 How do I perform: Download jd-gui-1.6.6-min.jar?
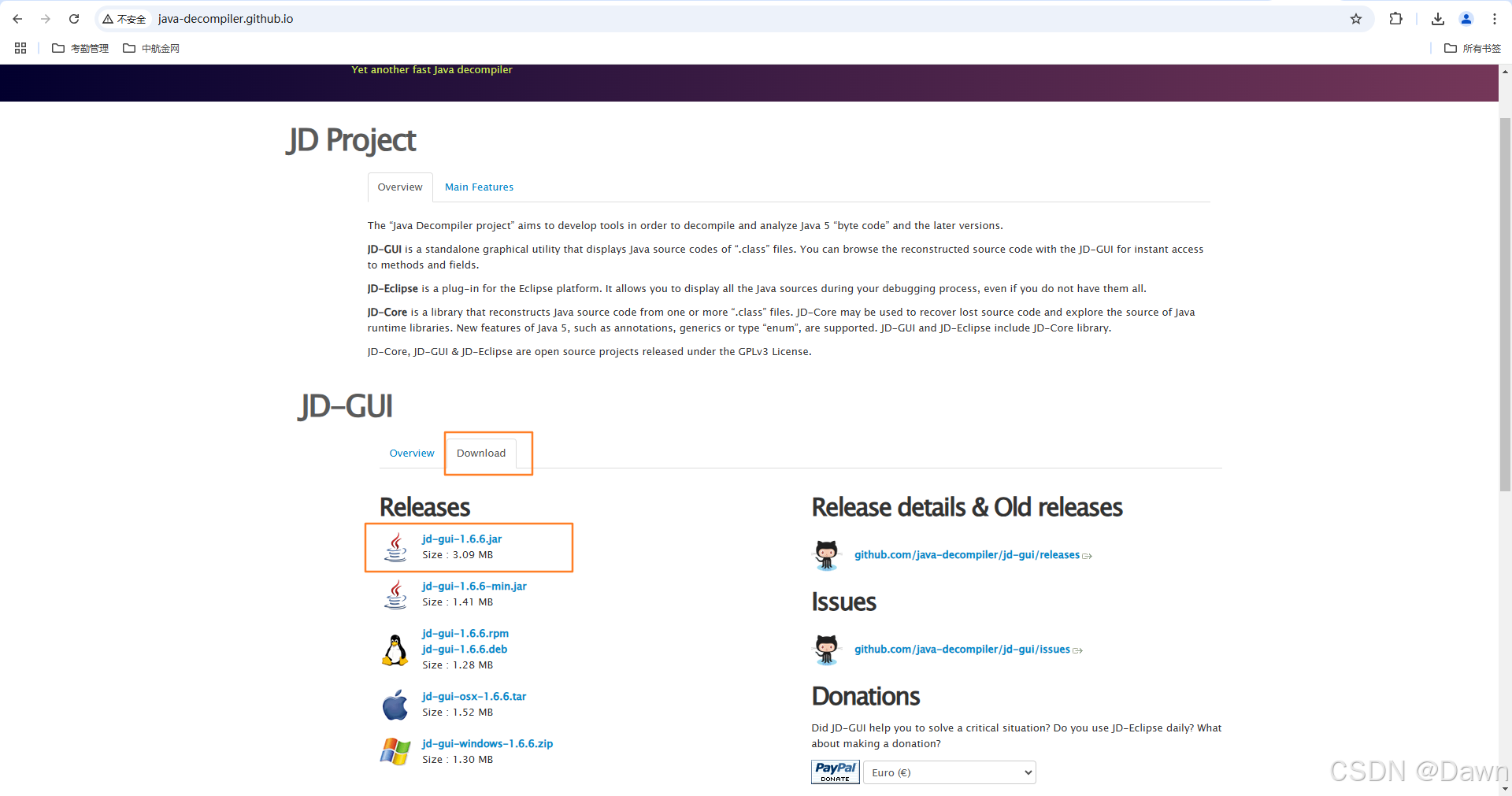click(x=474, y=587)
